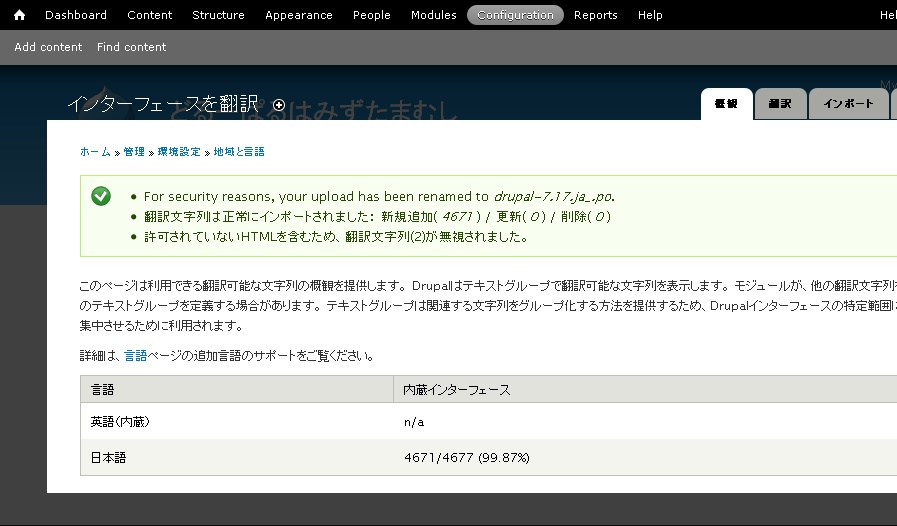
Task: Select the 概観 tab
Action: click(x=726, y=104)
